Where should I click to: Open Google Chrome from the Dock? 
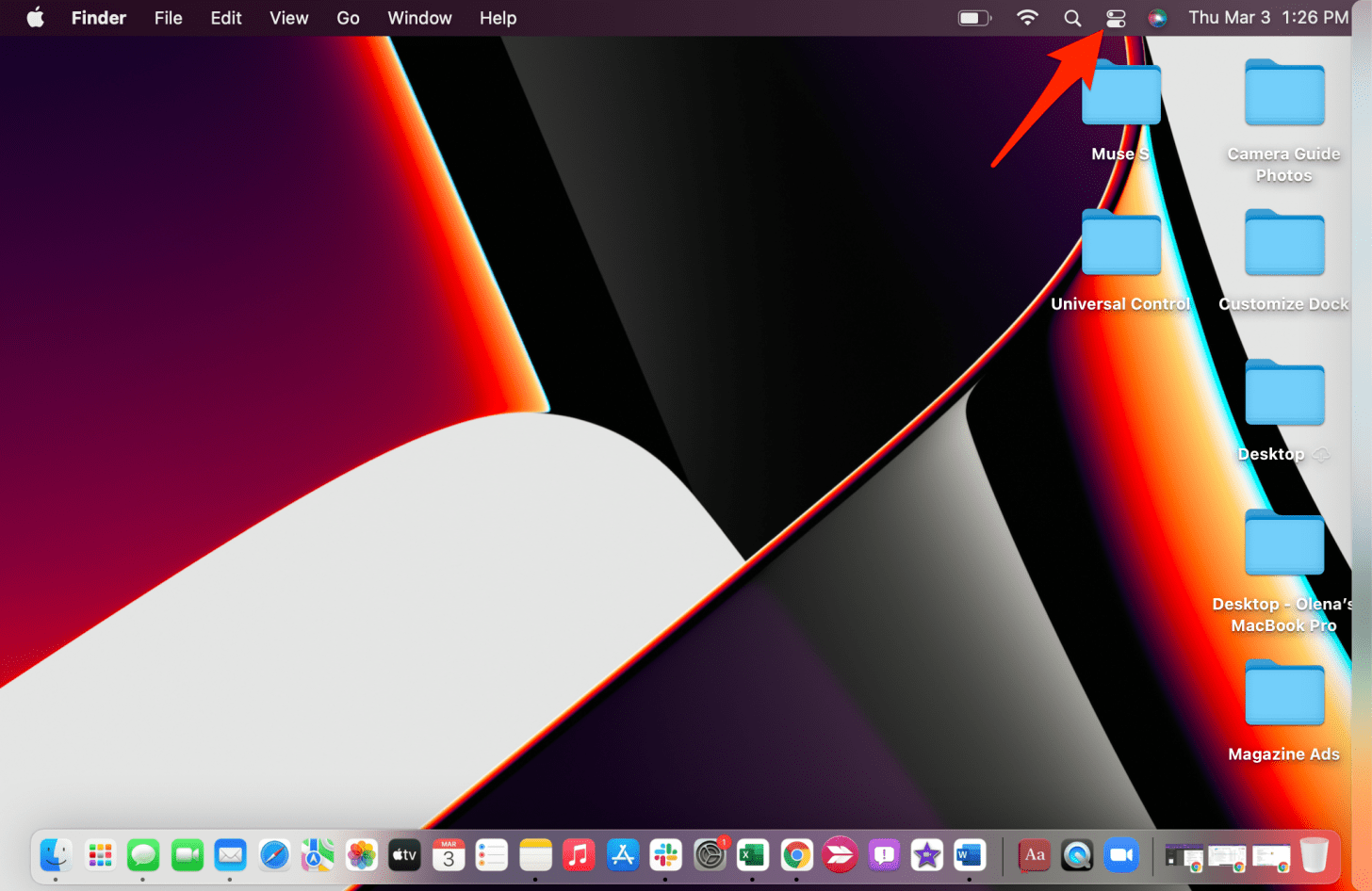pyautogui.click(x=795, y=855)
